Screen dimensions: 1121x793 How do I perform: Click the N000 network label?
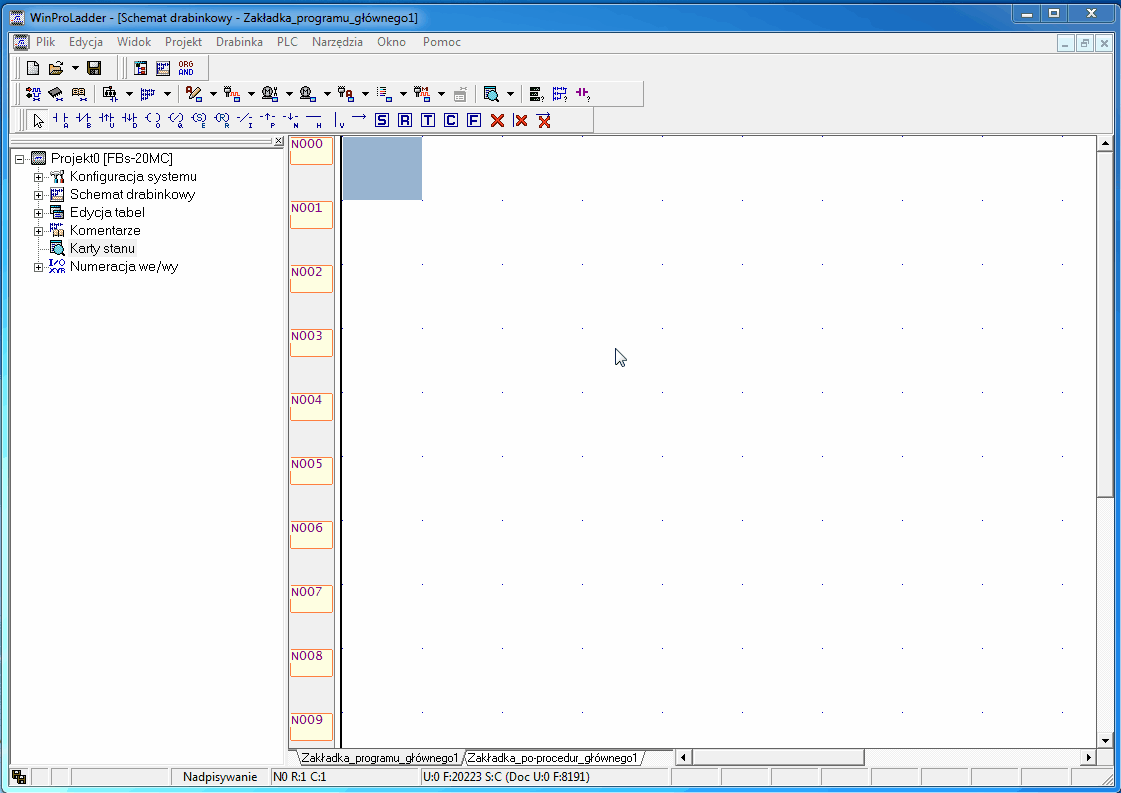pos(311,150)
